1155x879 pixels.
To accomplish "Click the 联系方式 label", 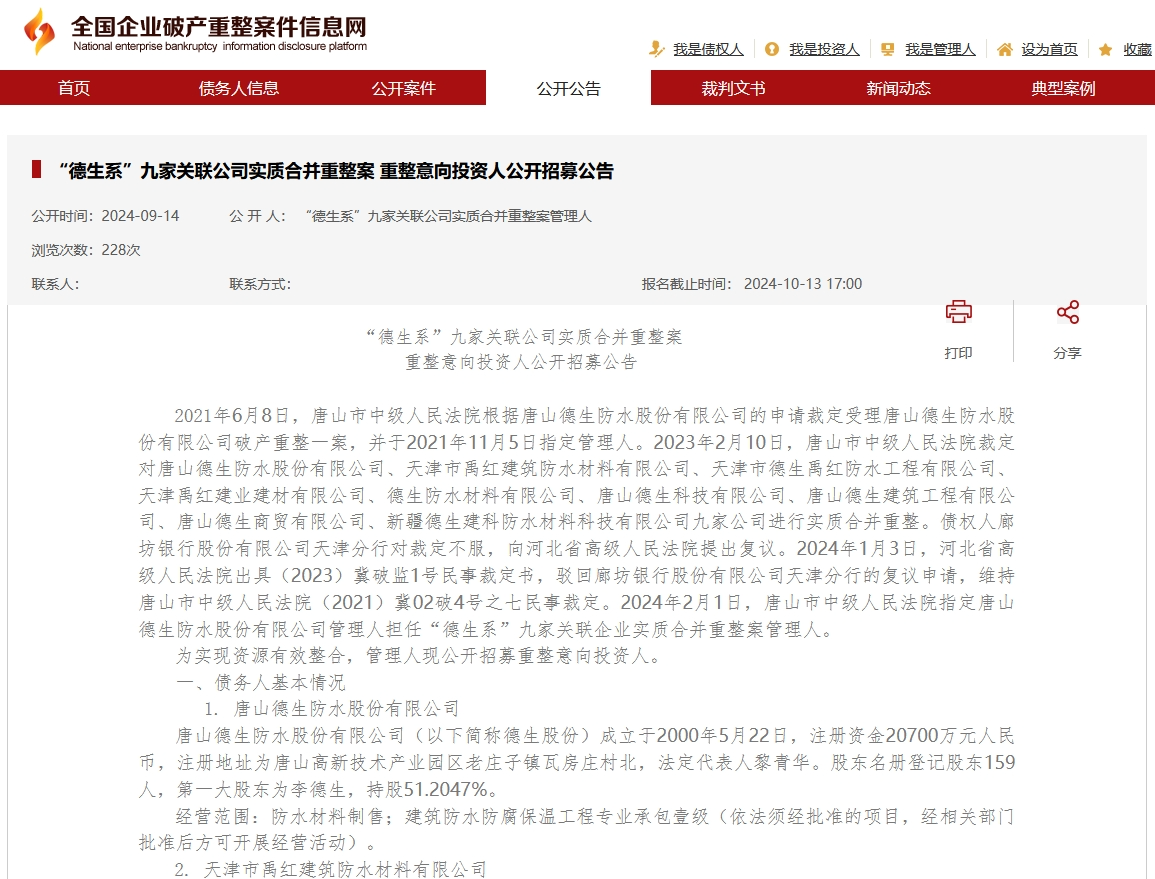I will point(260,284).
